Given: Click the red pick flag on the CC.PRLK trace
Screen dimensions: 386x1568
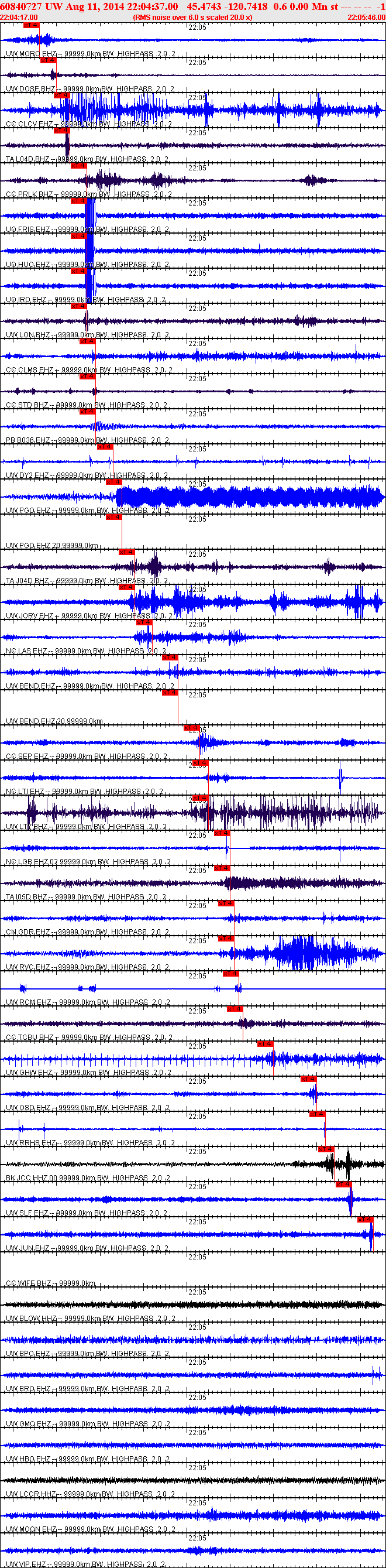Looking at the screenshot, I should tap(78, 166).
